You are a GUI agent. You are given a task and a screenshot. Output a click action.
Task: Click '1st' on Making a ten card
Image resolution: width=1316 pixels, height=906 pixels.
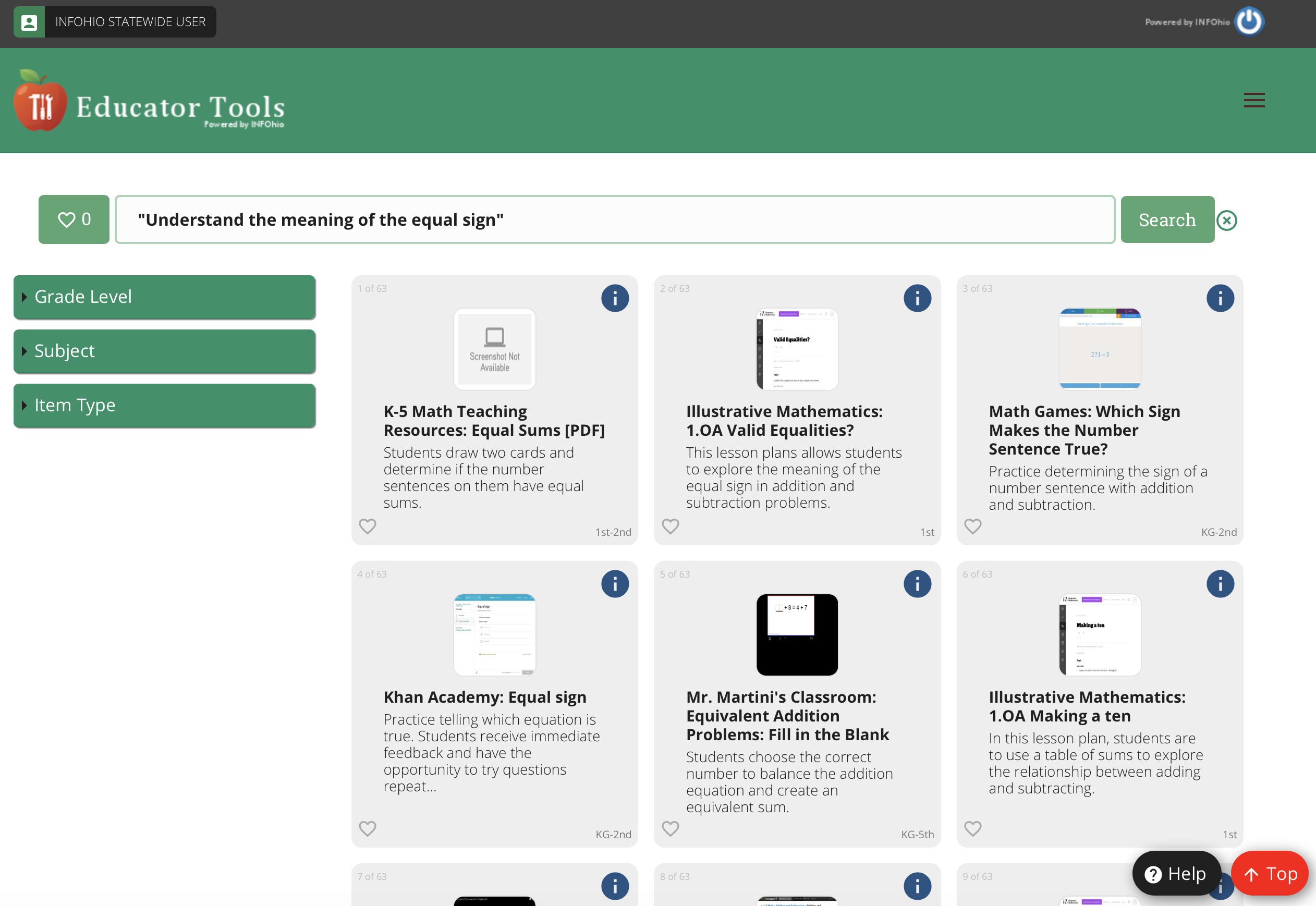[1229, 835]
